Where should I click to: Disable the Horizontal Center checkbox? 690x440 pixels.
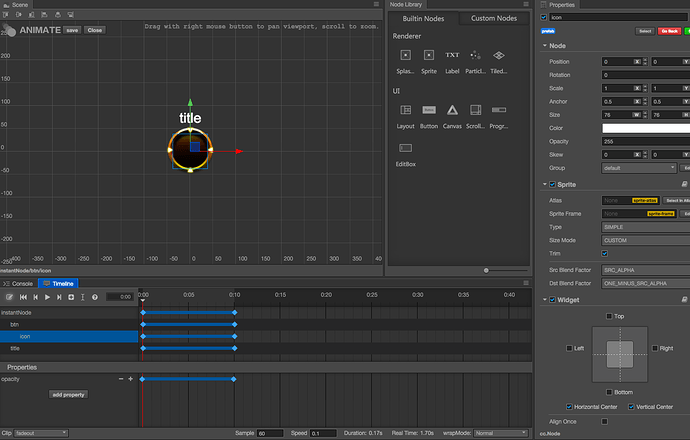(570, 406)
